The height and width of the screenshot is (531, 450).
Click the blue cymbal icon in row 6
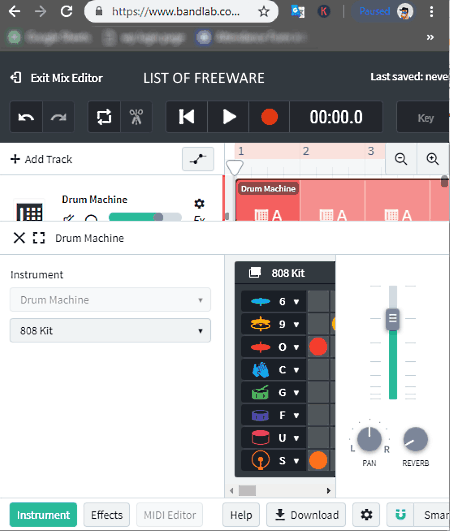(x=260, y=301)
